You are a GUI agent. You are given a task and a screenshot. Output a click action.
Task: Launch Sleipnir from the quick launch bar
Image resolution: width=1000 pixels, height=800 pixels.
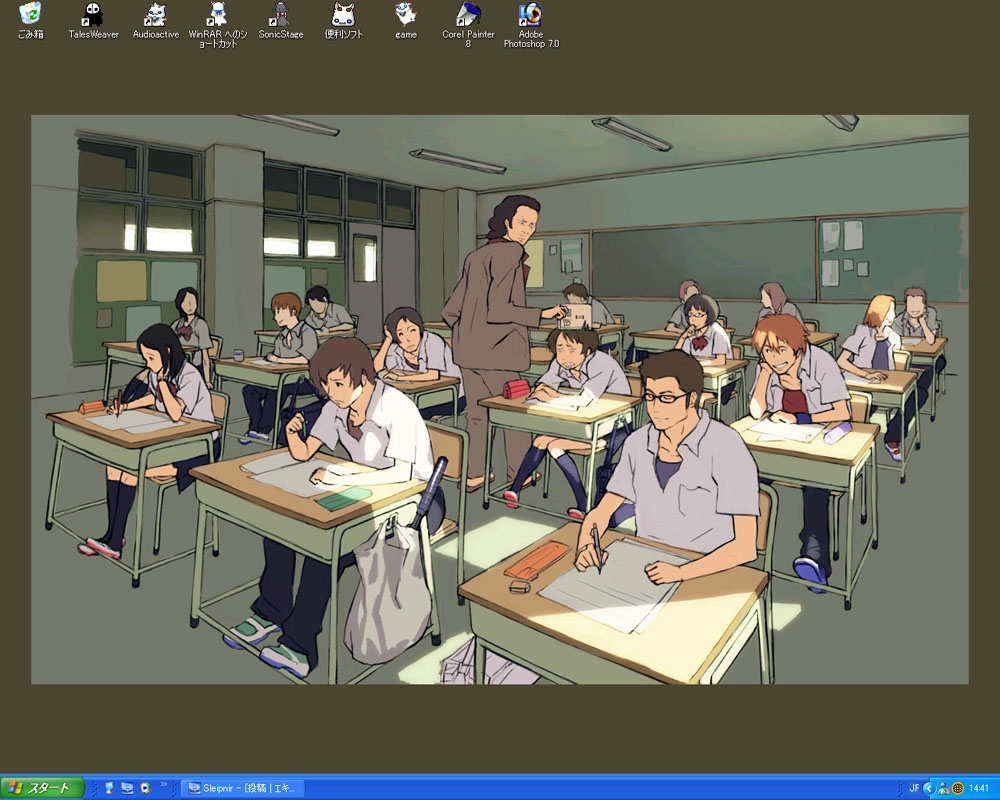click(x=127, y=788)
